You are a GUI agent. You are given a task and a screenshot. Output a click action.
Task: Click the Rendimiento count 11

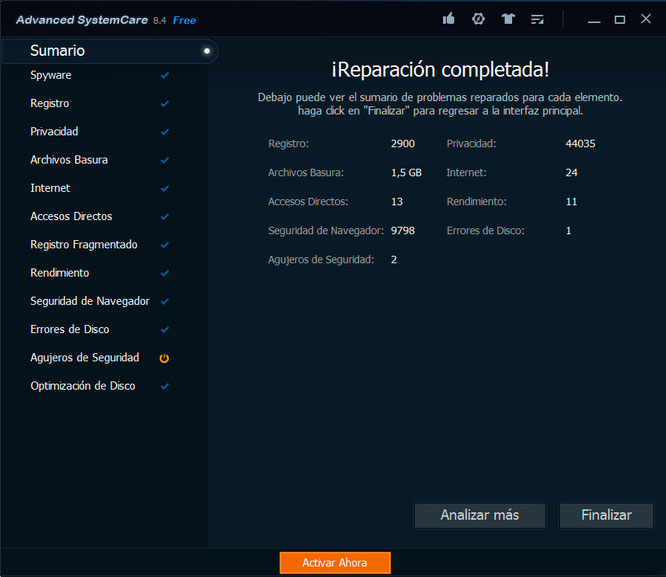tap(571, 201)
